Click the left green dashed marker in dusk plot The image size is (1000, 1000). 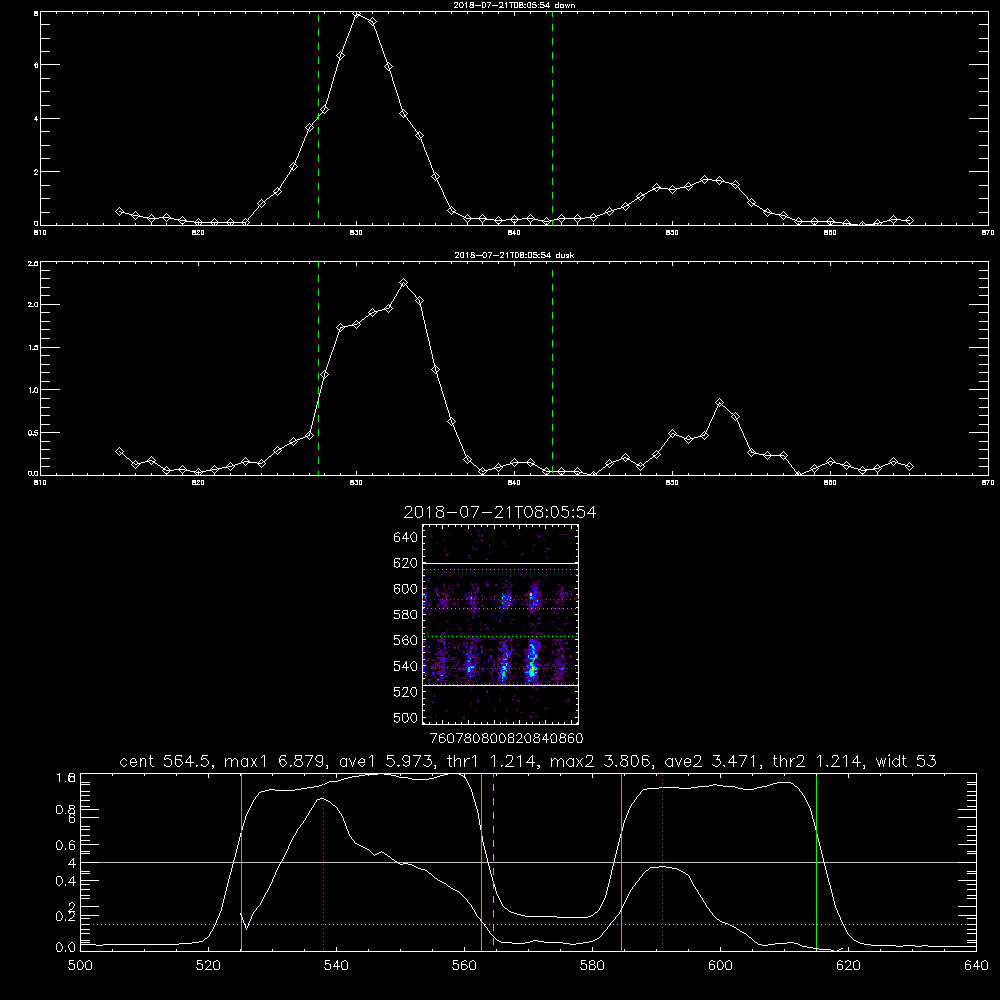point(318,368)
